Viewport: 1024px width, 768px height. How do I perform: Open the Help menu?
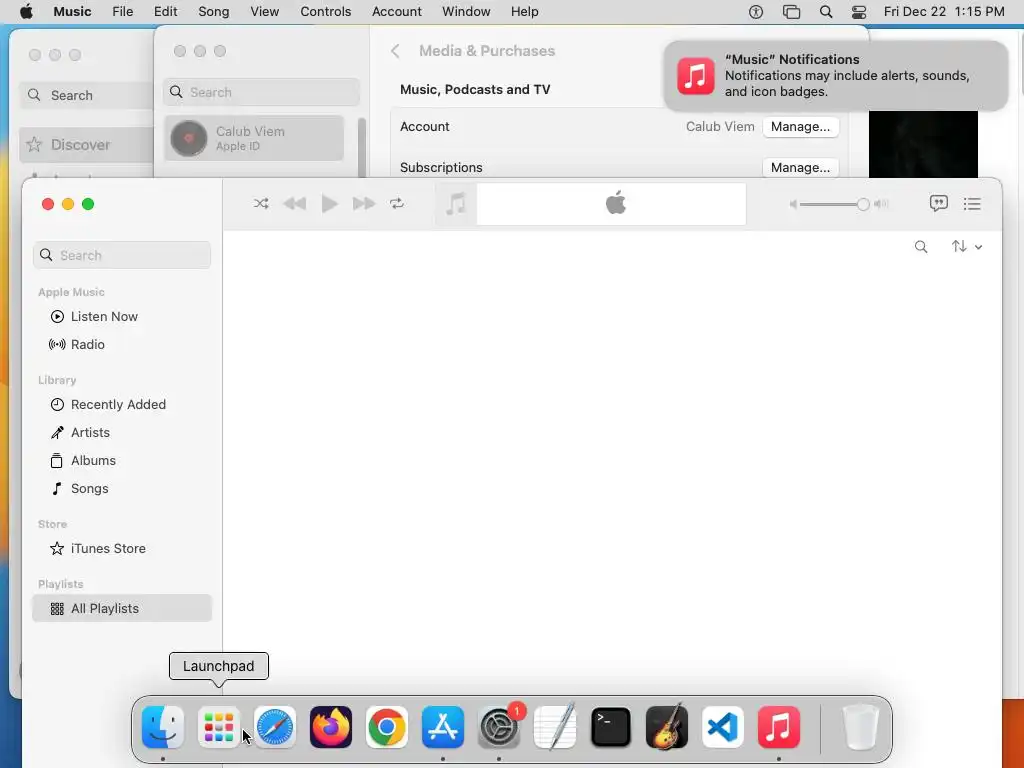[524, 12]
